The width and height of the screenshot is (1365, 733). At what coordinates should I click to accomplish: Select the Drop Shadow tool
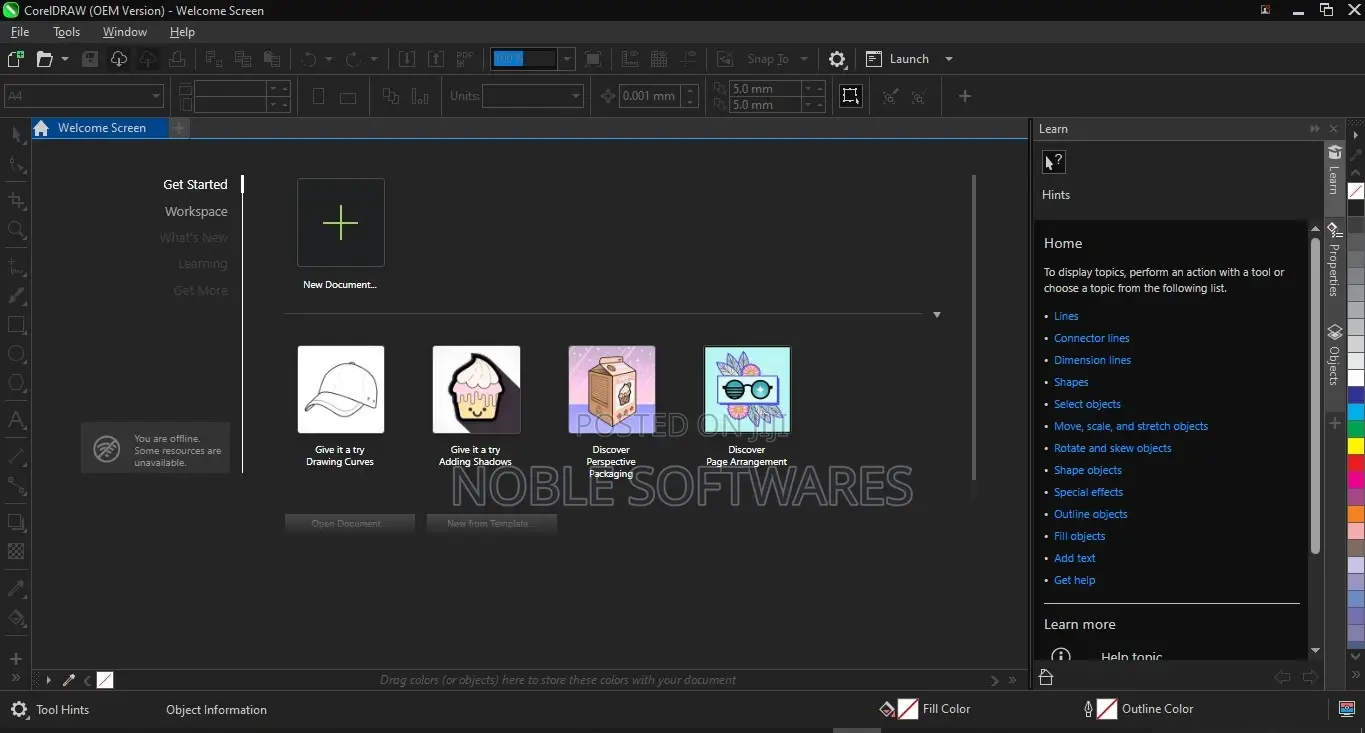tap(16, 522)
